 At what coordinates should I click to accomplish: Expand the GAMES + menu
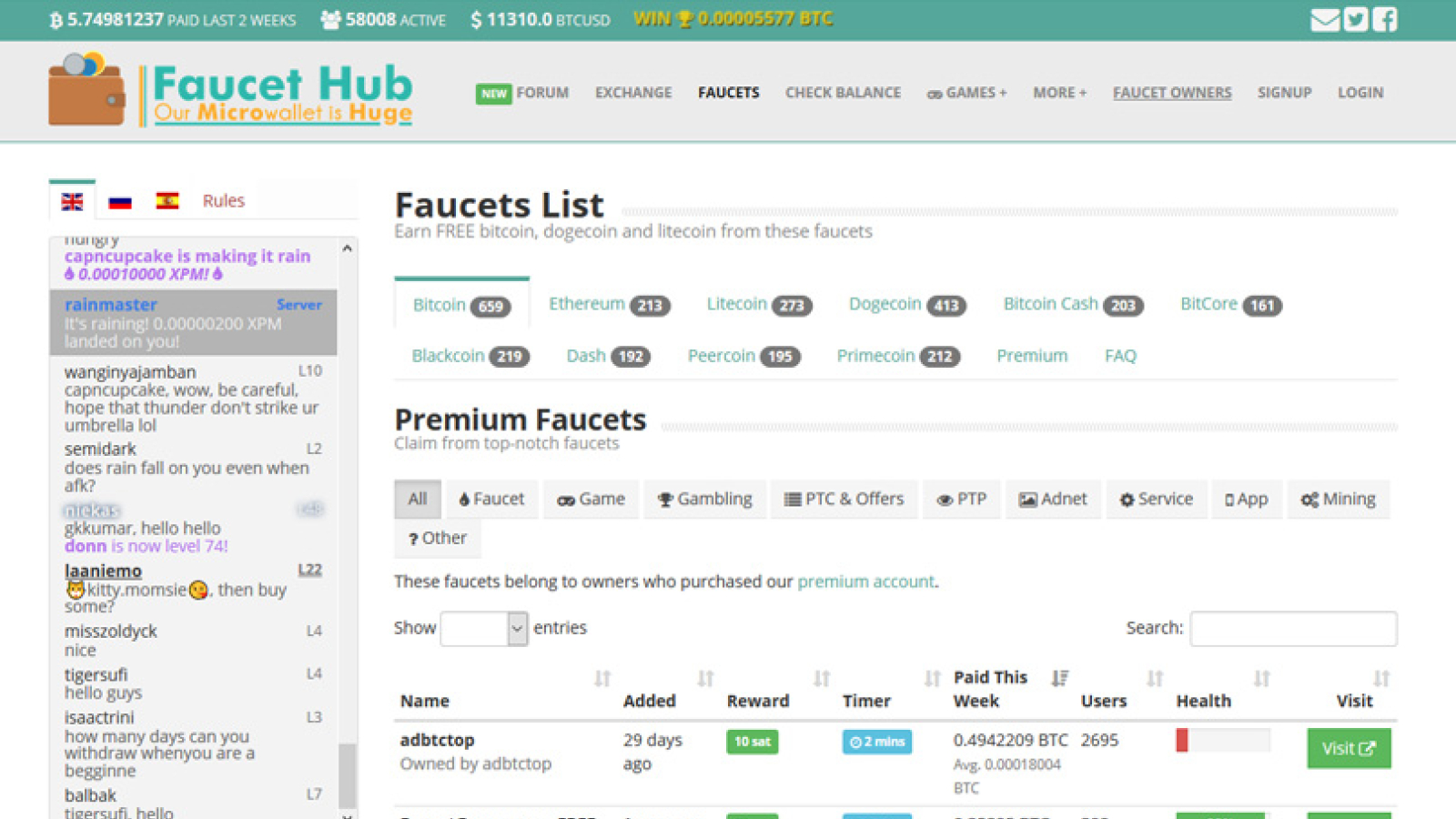pos(966,93)
